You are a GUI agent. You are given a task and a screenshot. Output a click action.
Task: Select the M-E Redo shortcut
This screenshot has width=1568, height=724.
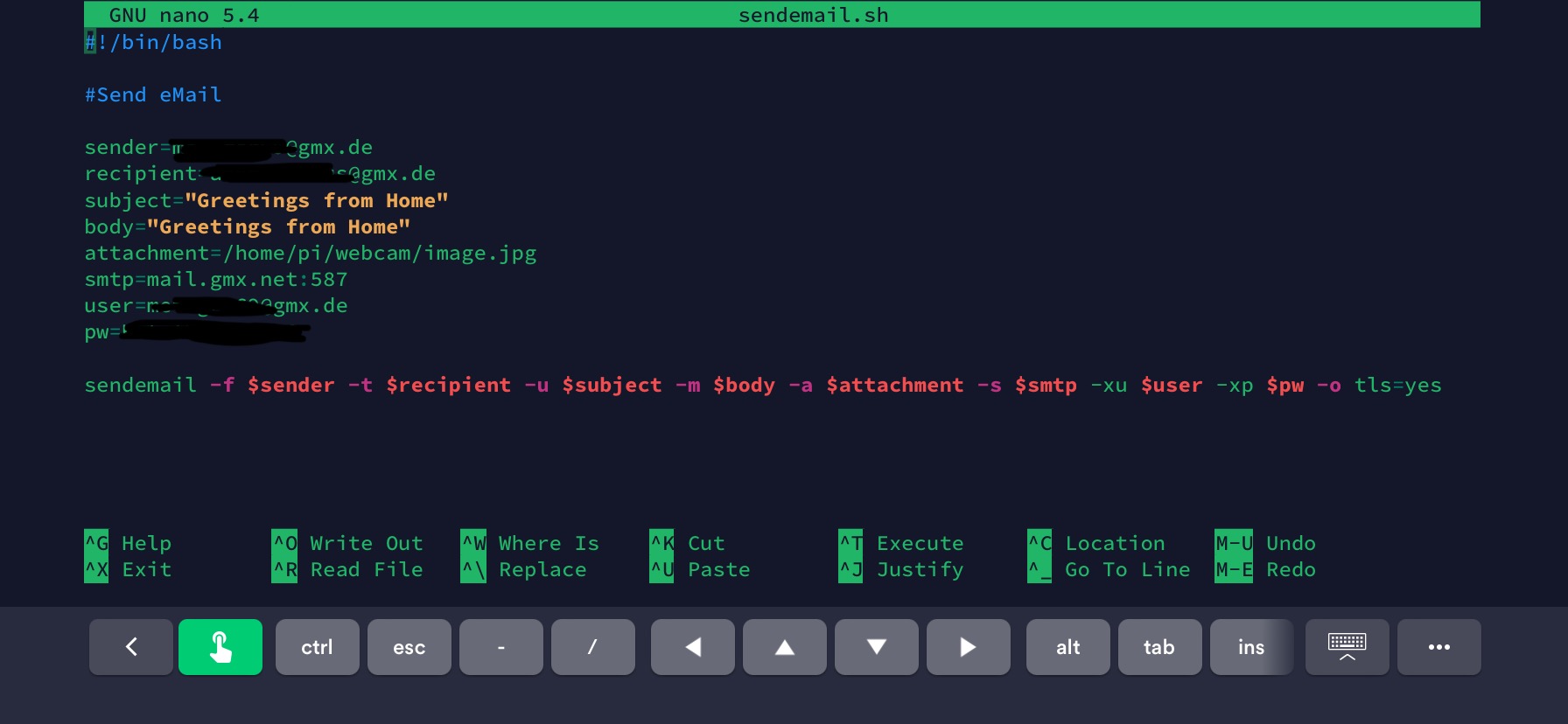tap(1265, 569)
